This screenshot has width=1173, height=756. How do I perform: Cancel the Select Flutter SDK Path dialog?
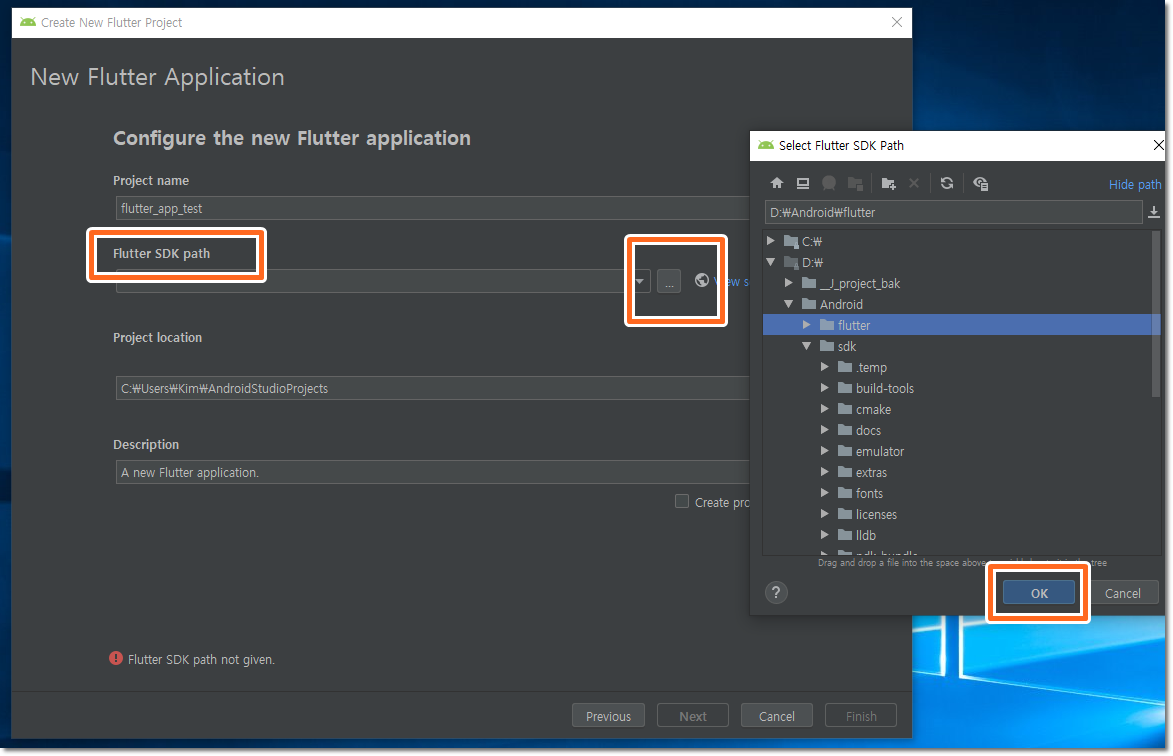pyautogui.click(x=1122, y=593)
